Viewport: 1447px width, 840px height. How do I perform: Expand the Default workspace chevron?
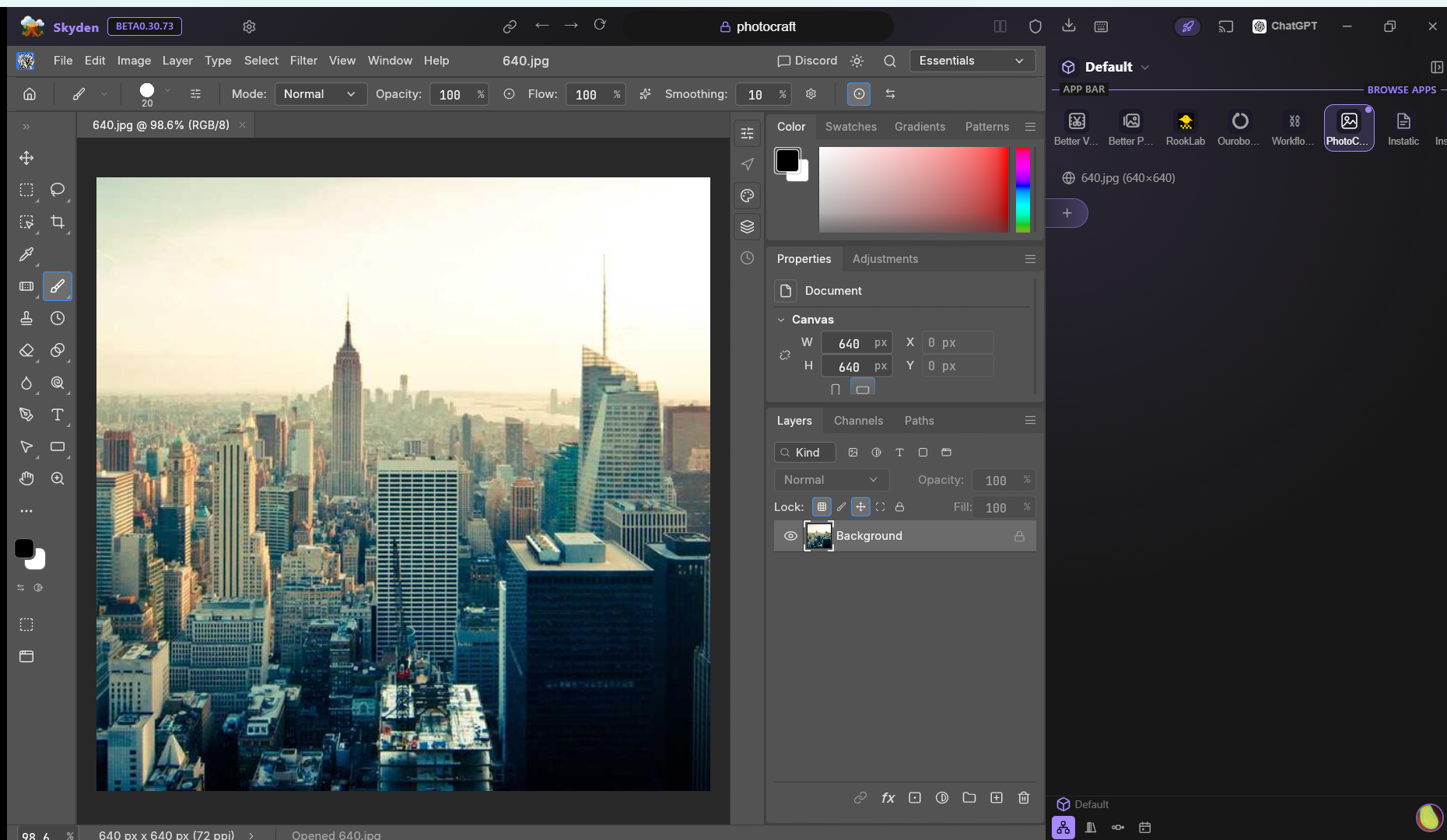pyautogui.click(x=1145, y=68)
